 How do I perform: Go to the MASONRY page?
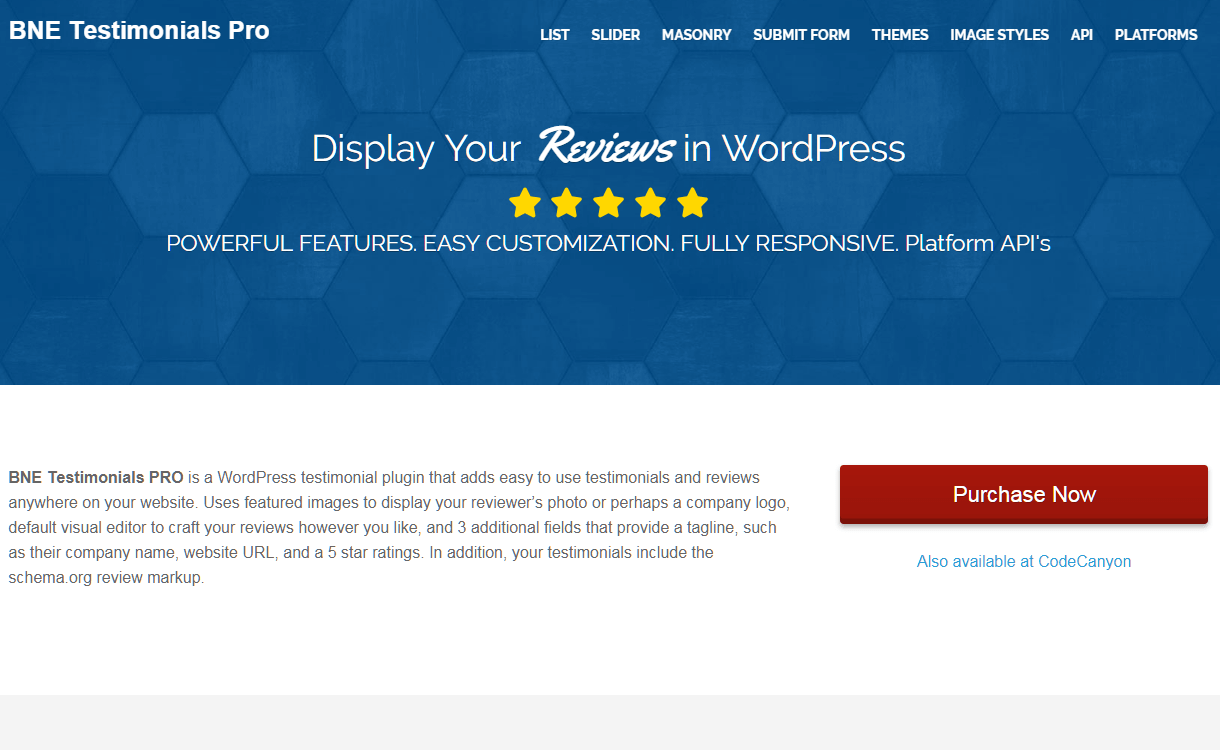696,34
